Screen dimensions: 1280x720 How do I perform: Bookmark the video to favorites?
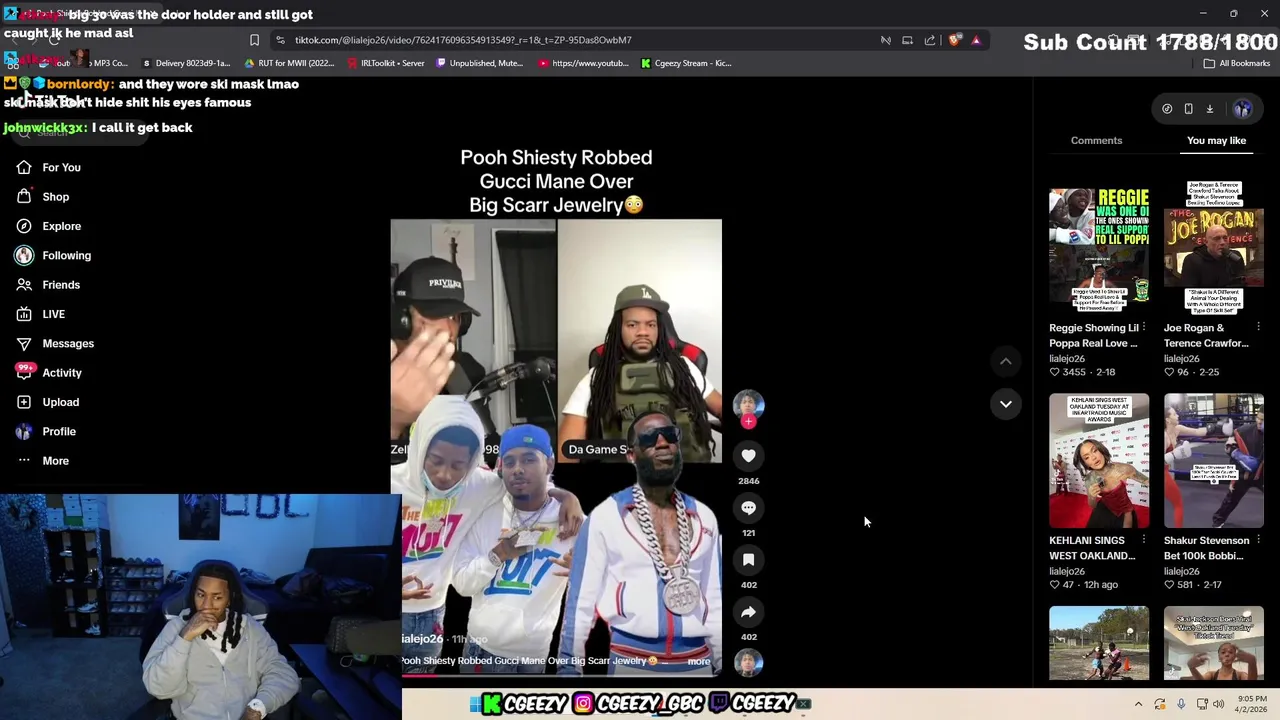(x=748, y=560)
